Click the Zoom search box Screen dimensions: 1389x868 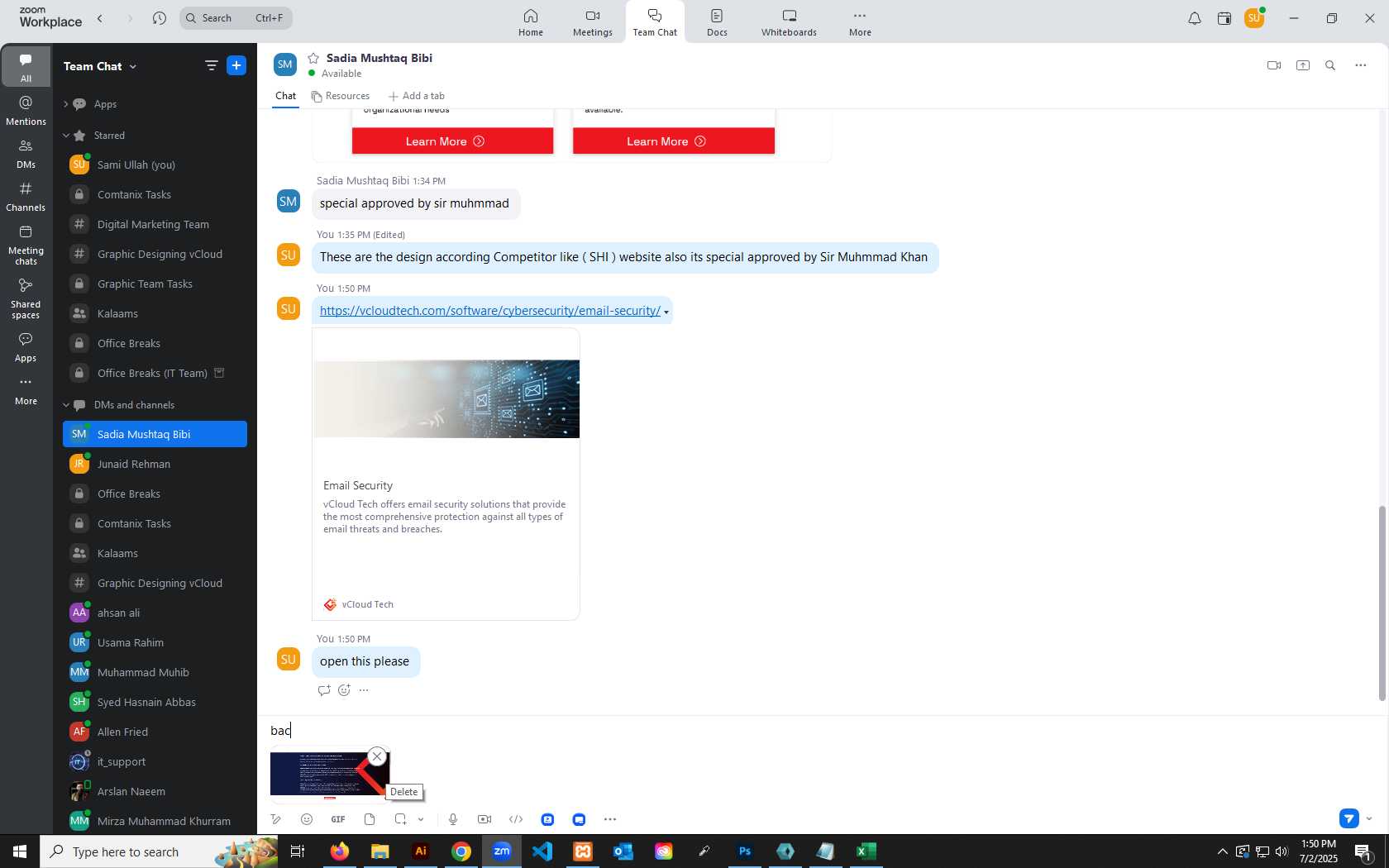(x=236, y=18)
